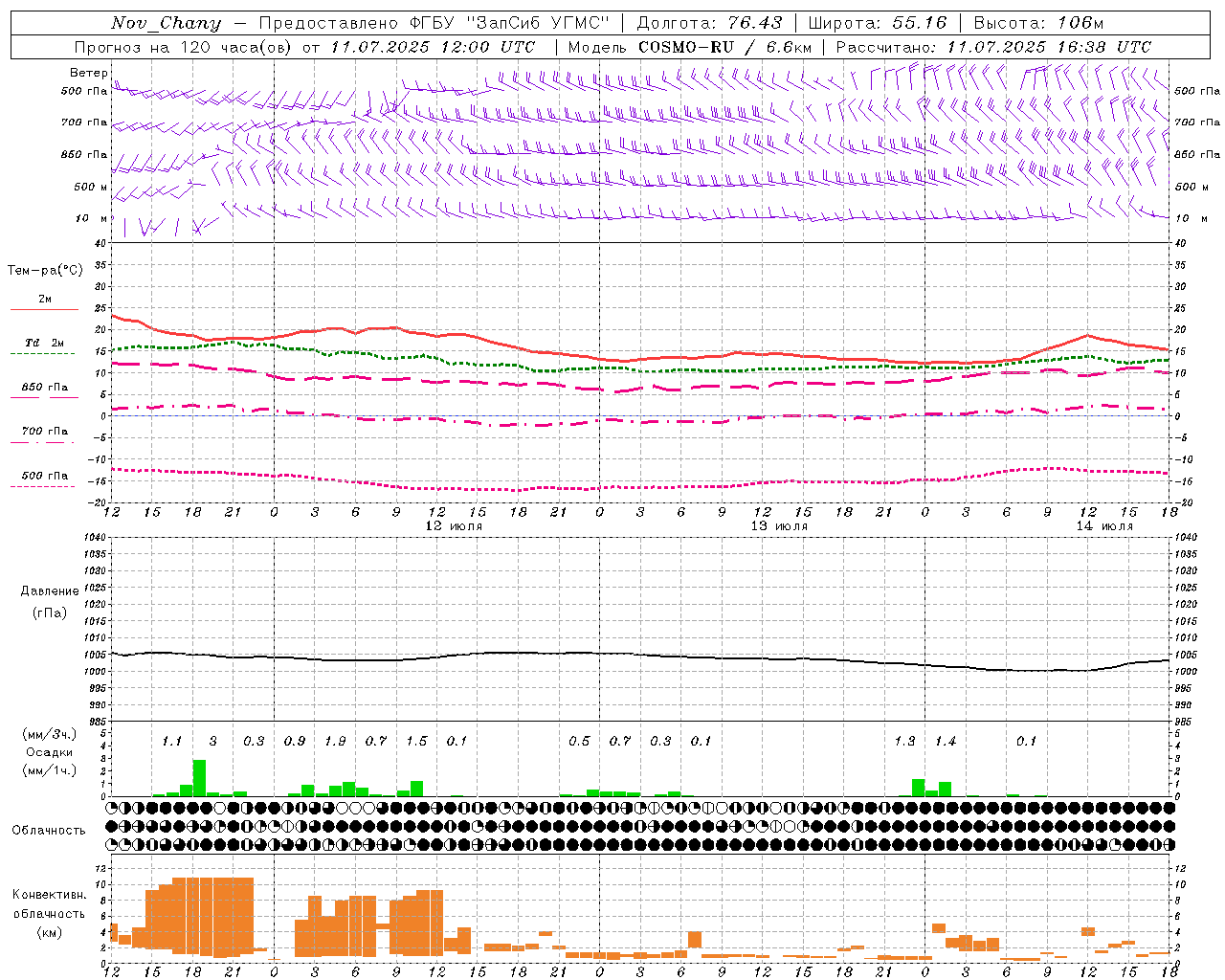Click the "13 июля" date label
Image resolution: width=1225 pixels, height=980 pixels.
pos(779,526)
